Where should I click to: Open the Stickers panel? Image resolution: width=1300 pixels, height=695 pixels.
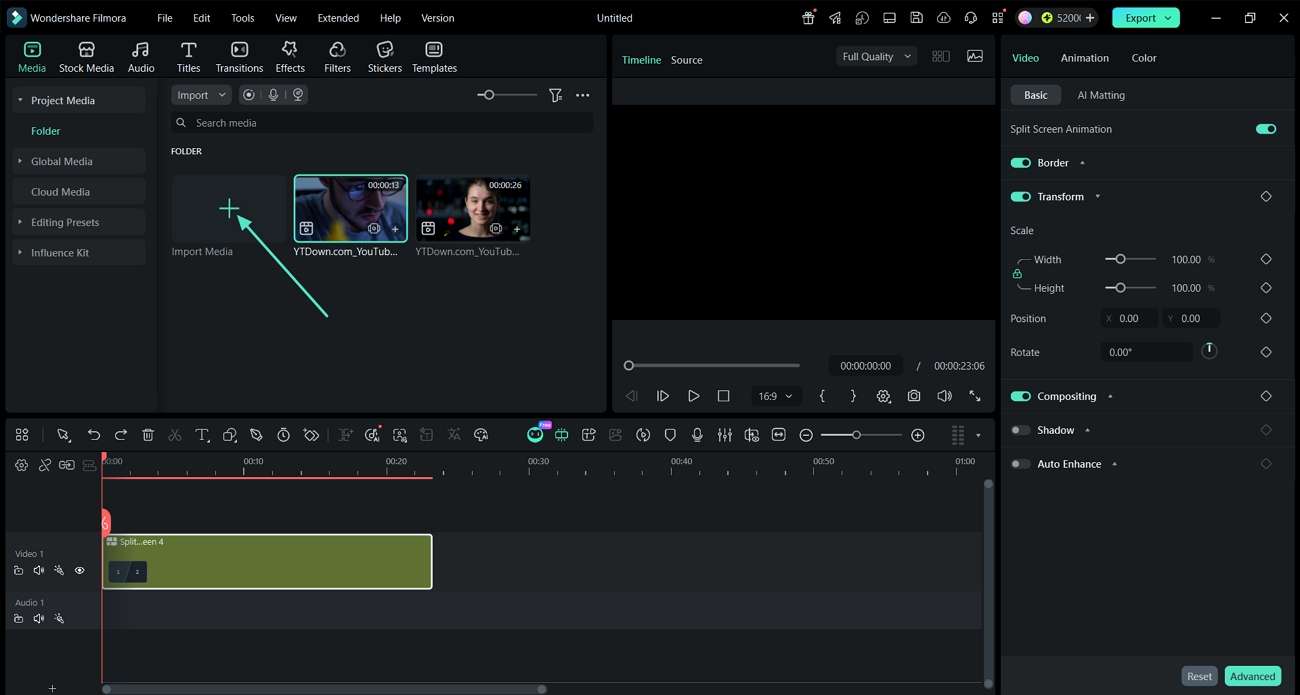tap(384, 57)
